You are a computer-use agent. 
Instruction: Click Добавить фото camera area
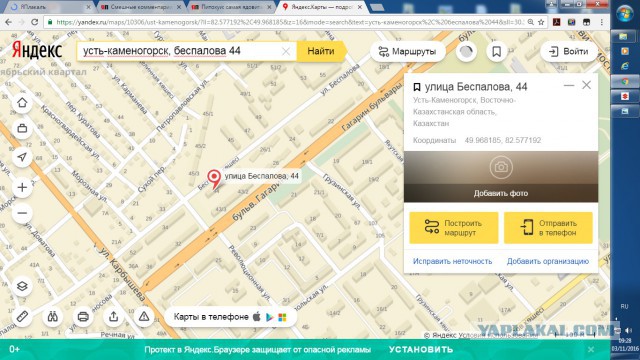click(501, 177)
